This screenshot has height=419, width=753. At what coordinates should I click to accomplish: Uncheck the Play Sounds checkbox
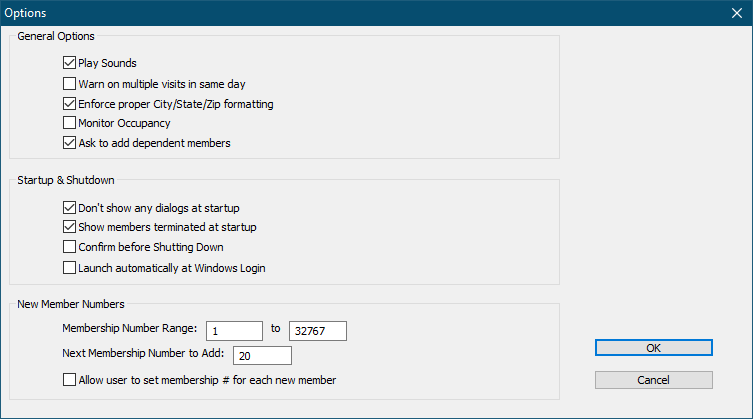69,64
